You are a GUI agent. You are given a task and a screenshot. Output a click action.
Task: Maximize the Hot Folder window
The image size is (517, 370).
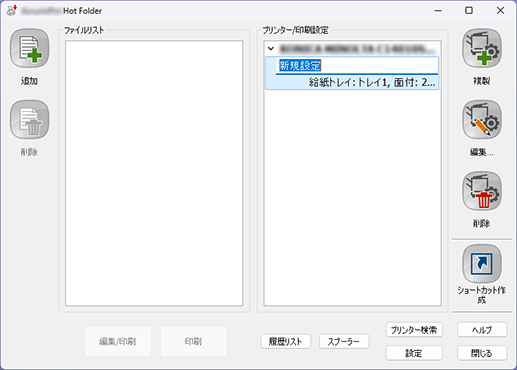(x=469, y=11)
